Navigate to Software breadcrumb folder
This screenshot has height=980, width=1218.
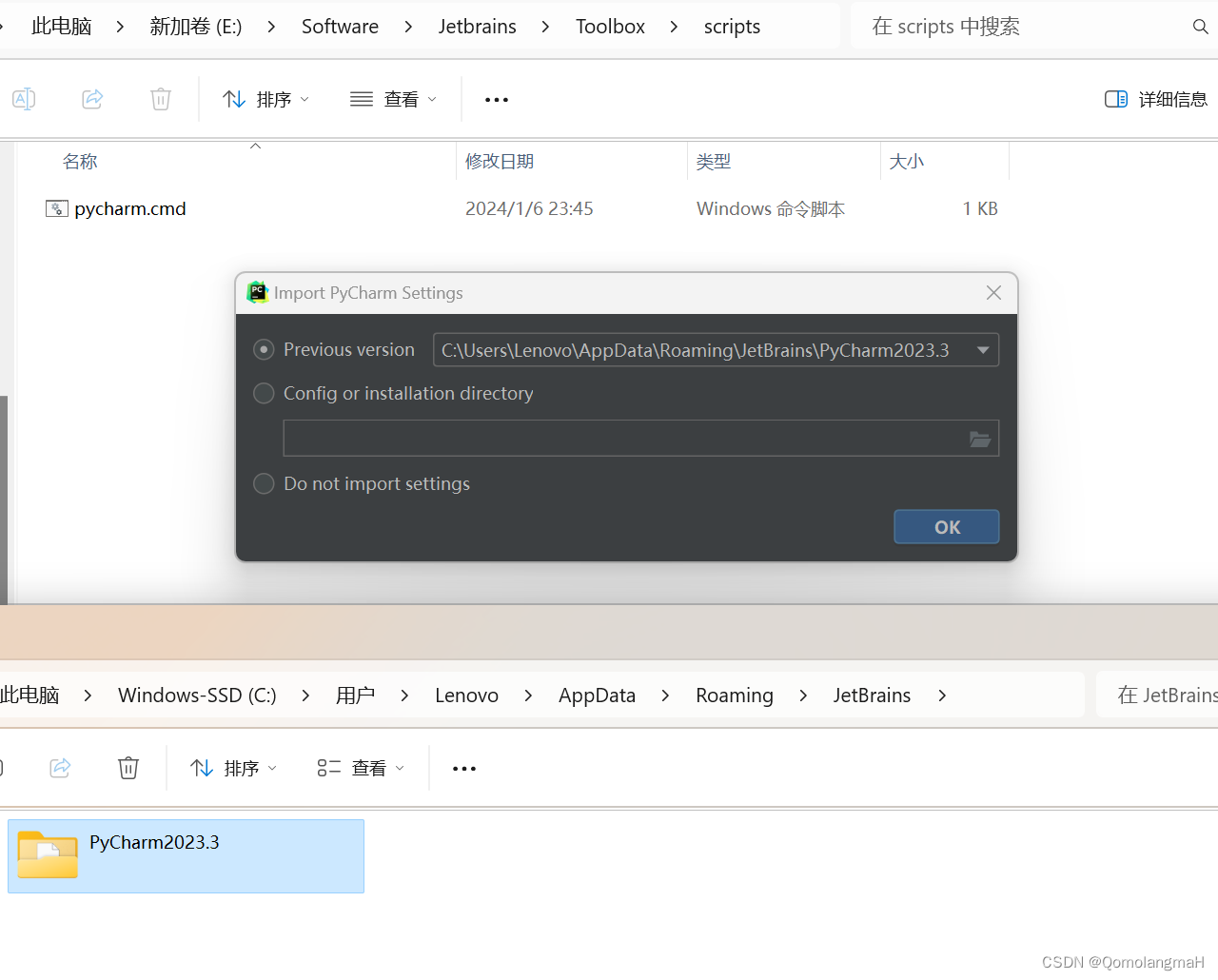tap(340, 27)
